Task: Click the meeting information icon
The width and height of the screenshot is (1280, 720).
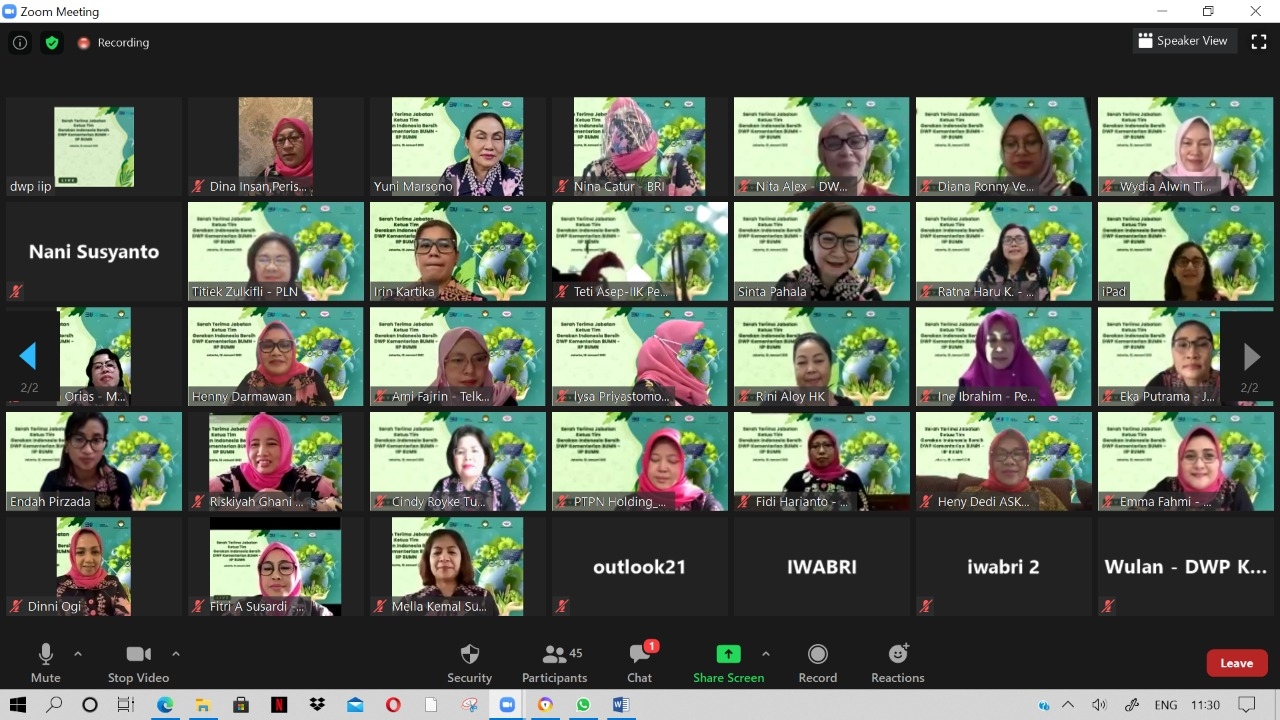Action: pyautogui.click(x=19, y=43)
